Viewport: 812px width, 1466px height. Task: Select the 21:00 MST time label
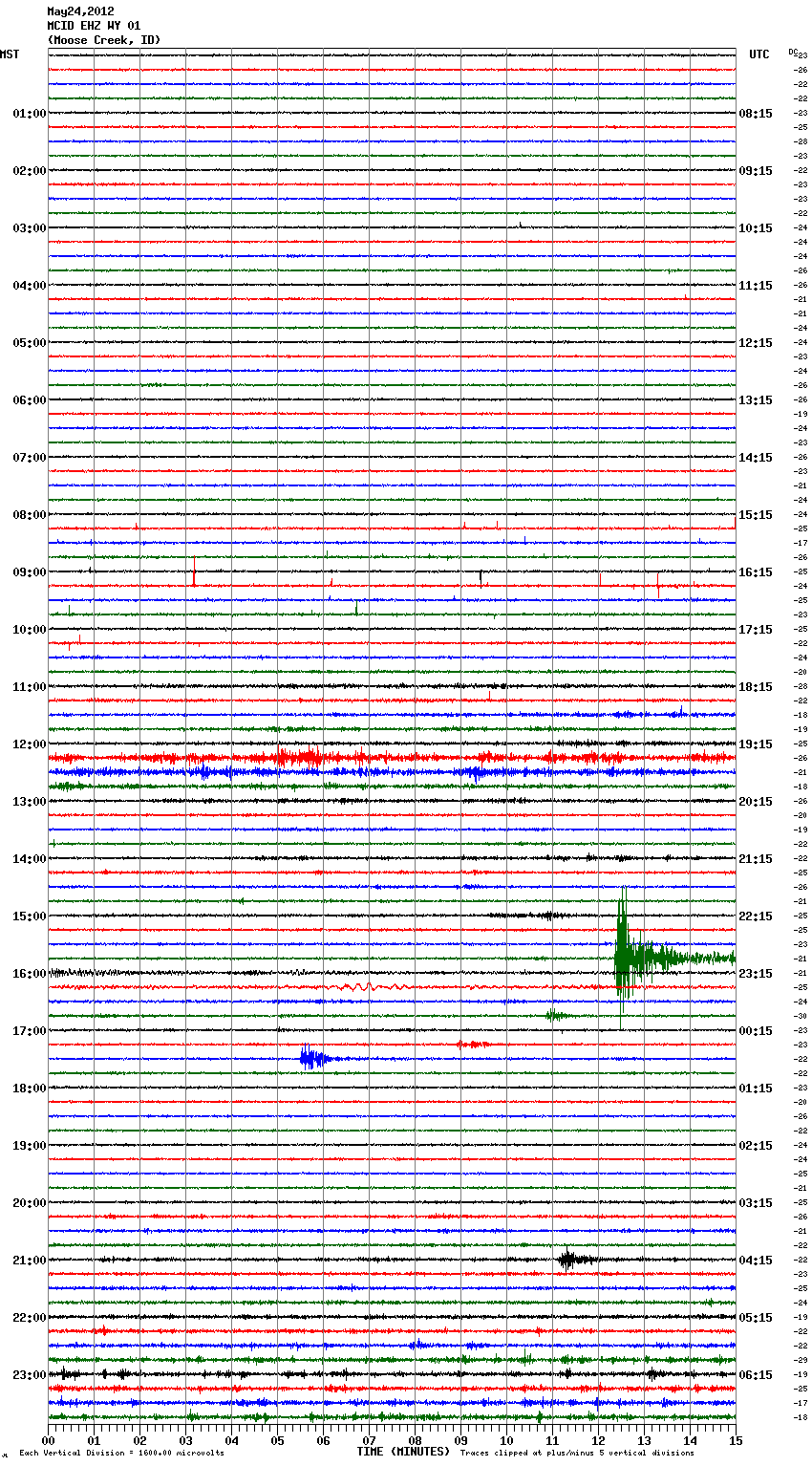(30, 1261)
